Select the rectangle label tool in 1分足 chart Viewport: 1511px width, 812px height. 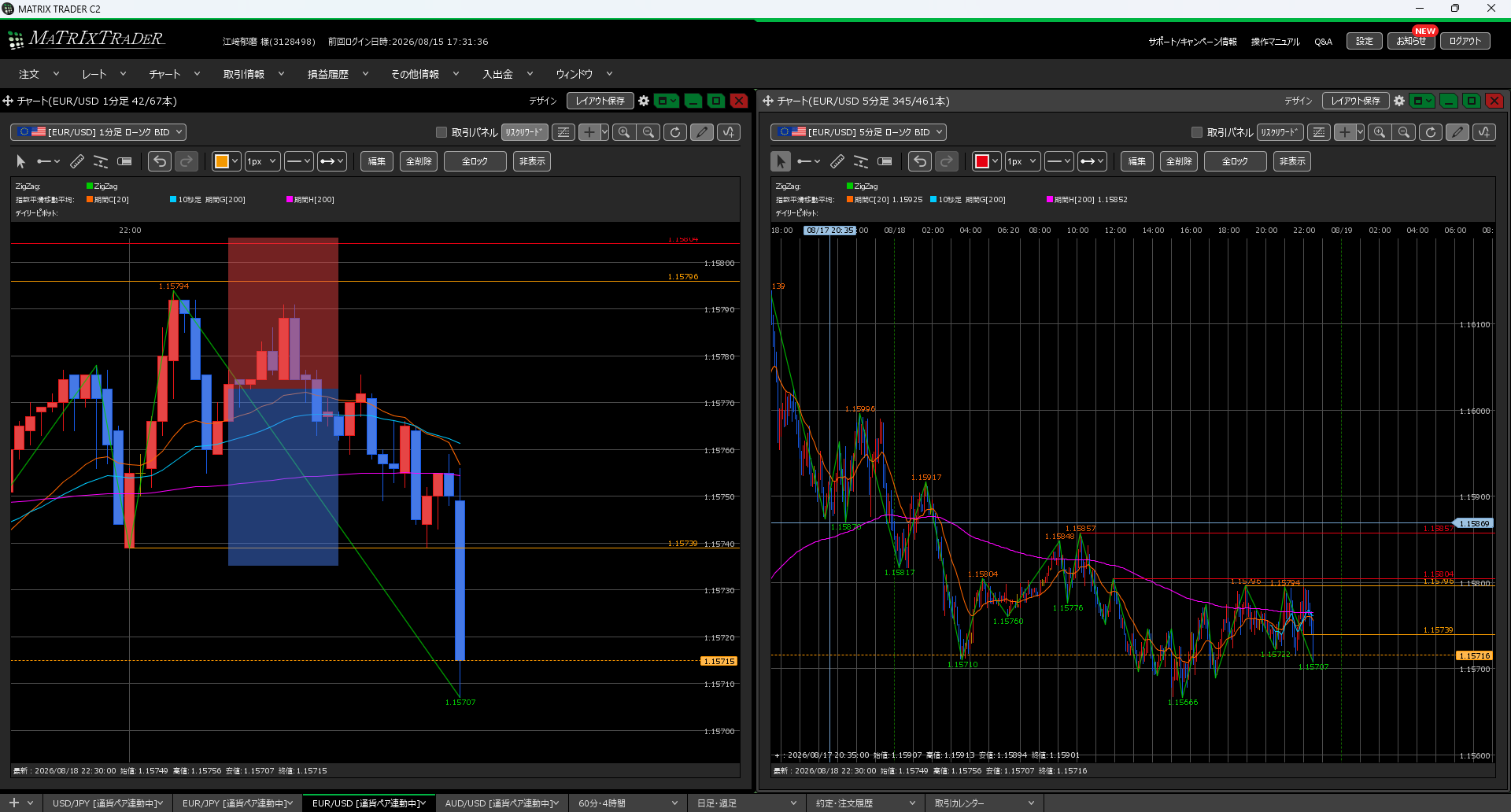coord(124,161)
